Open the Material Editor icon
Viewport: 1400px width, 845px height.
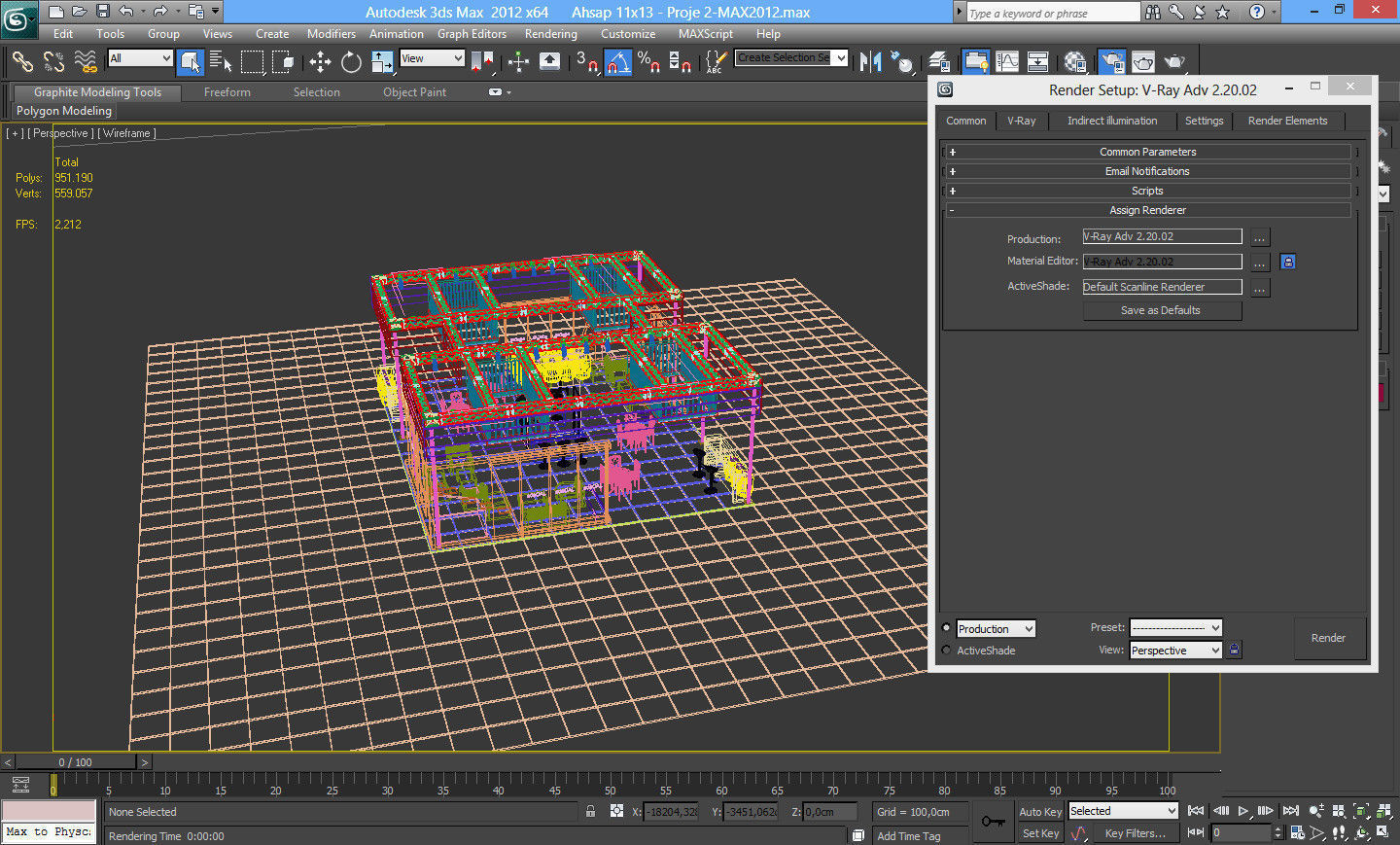coord(1075,62)
